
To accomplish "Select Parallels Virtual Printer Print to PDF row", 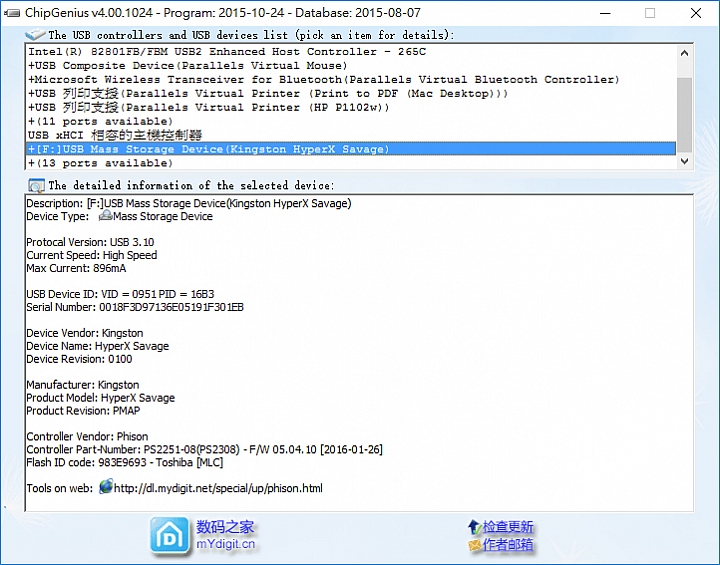I will pyautogui.click(x=351, y=93).
